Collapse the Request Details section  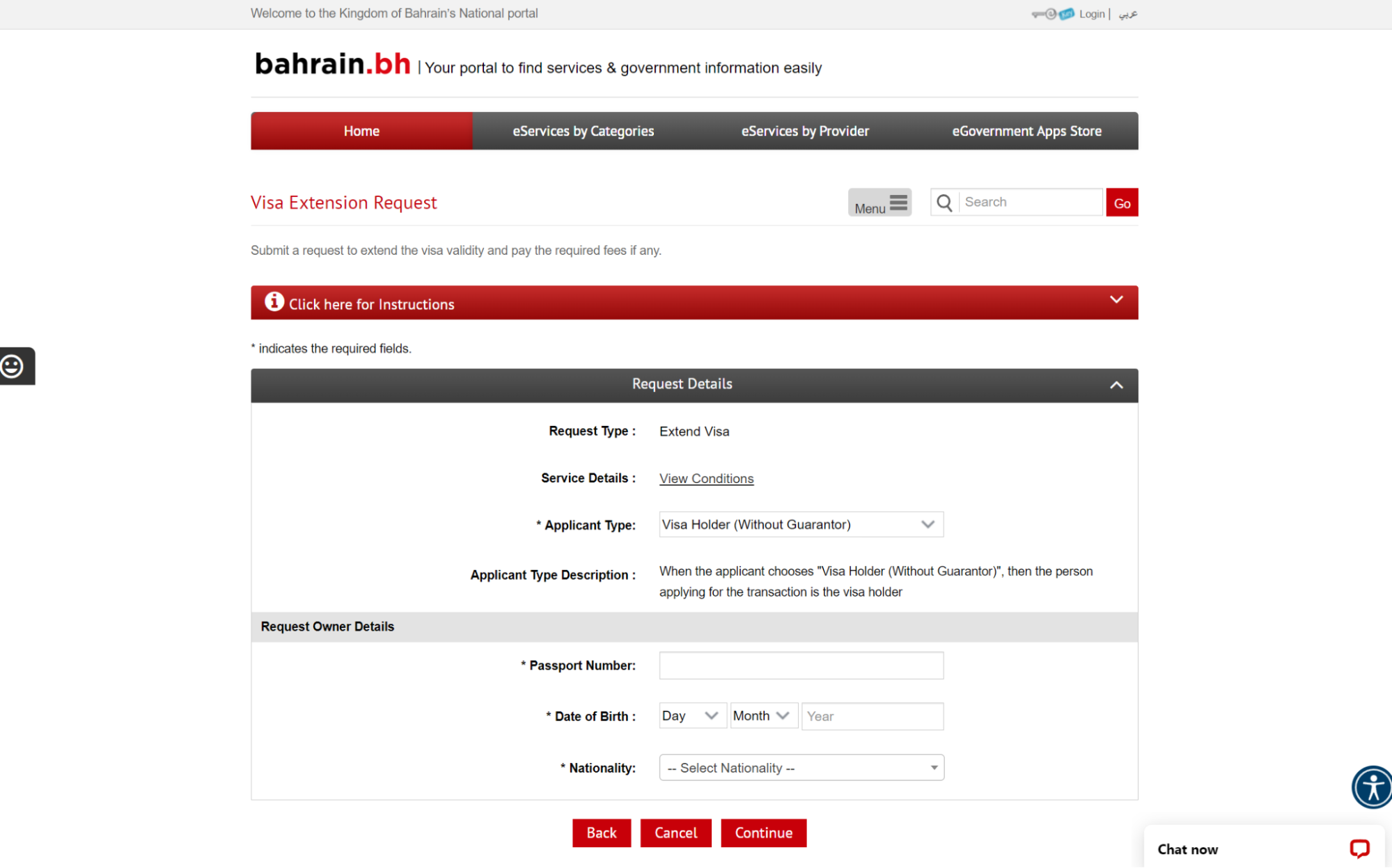point(1116,385)
